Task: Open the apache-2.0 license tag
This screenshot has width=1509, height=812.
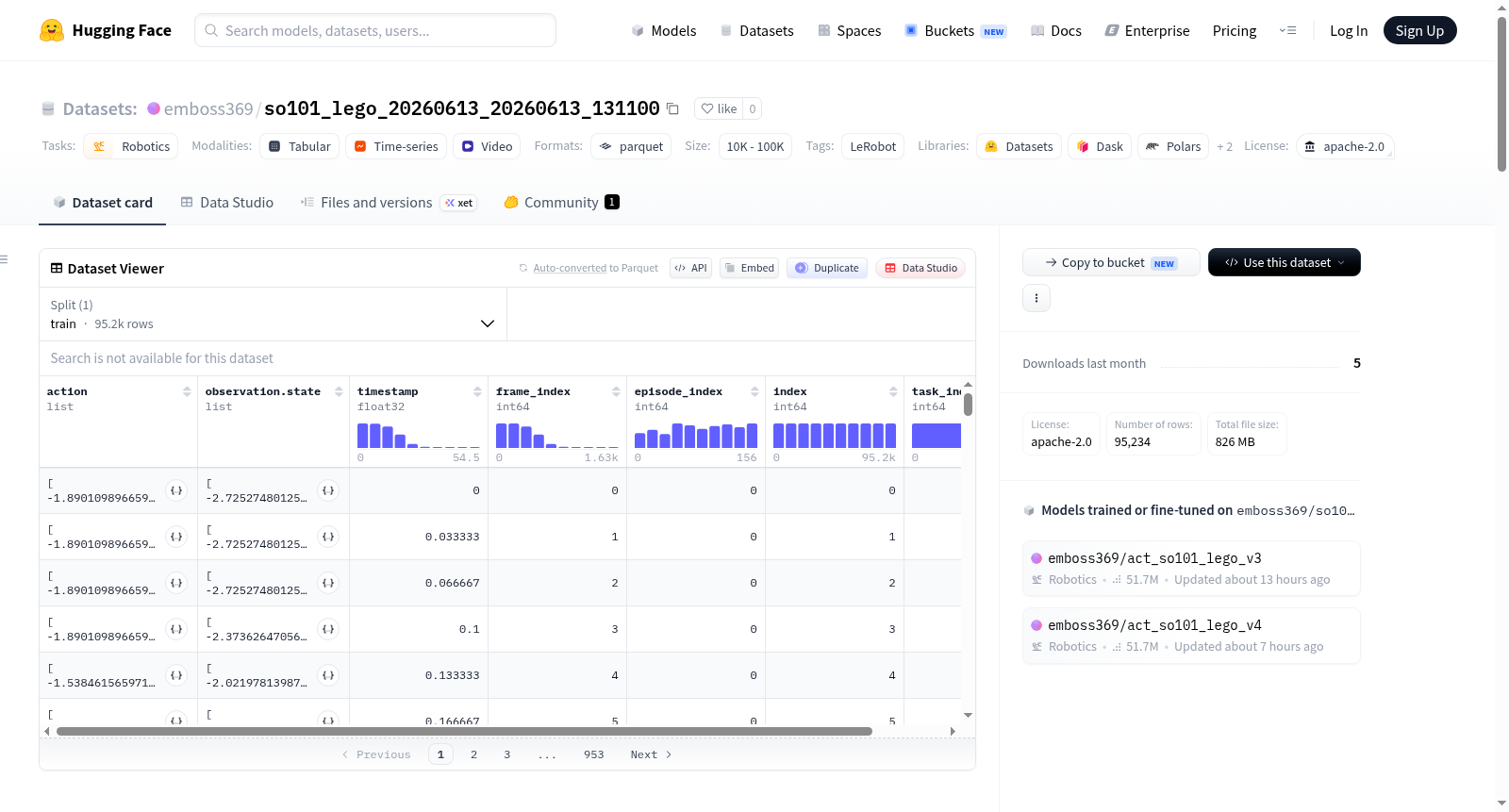Action: click(1345, 146)
